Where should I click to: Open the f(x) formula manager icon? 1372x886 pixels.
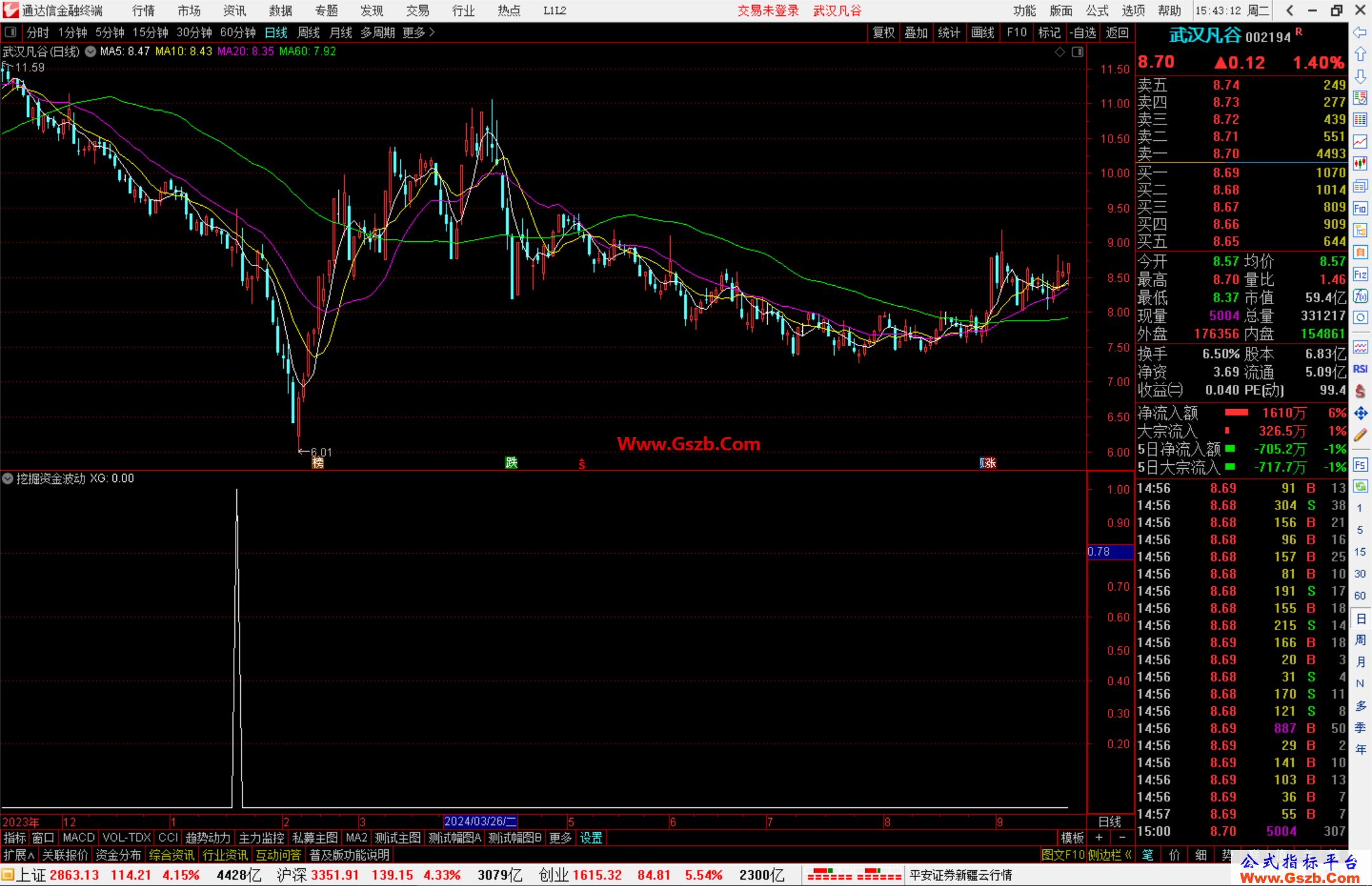pos(1360,296)
